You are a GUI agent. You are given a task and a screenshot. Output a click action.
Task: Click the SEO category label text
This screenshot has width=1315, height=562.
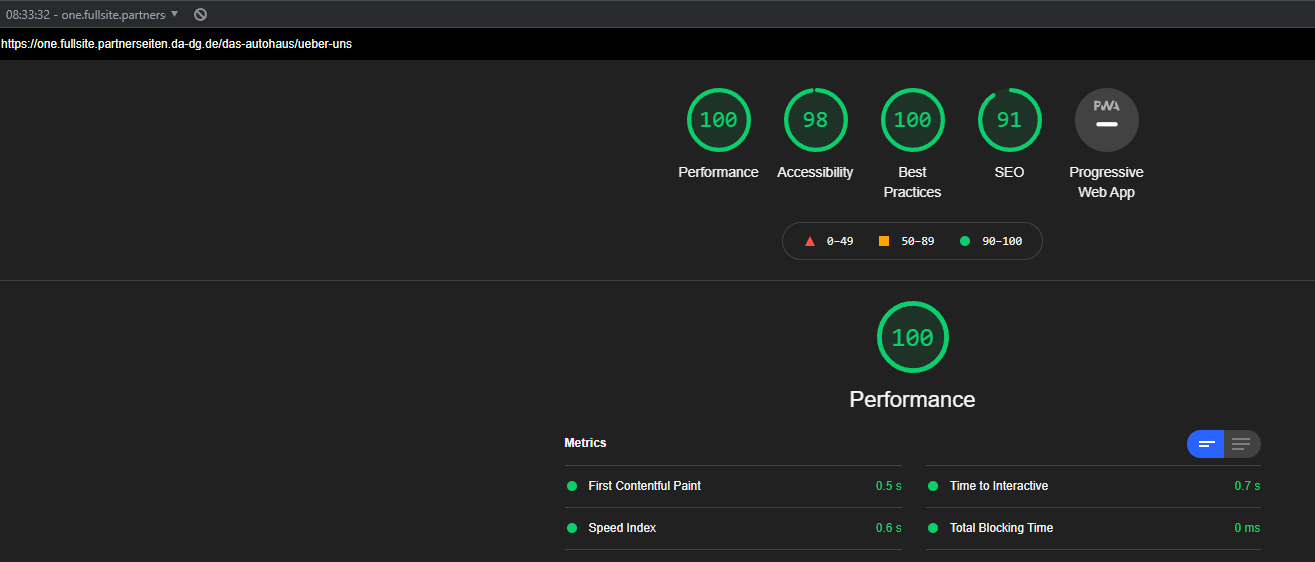click(x=1009, y=172)
